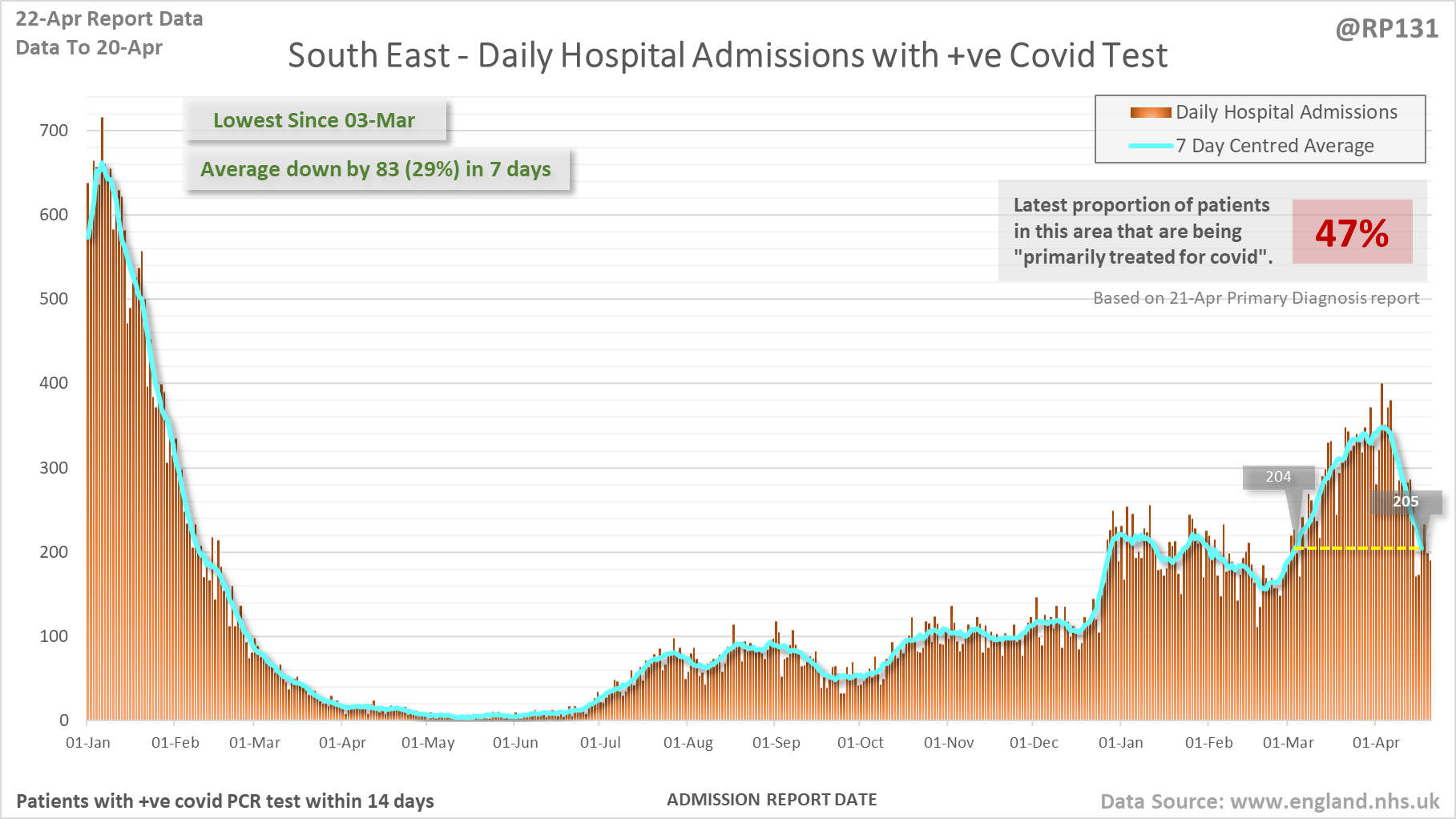
Task: Click the 'Based on 21-Apr Primary Diagnosis report' note
Action: pyautogui.click(x=1256, y=298)
